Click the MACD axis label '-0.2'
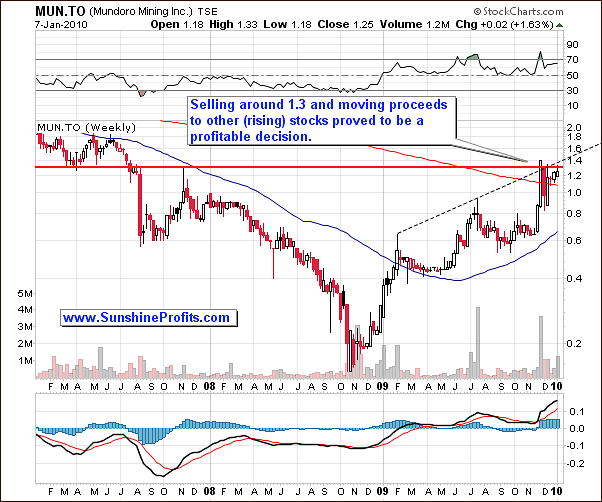Image resolution: width=602 pixels, height=502 pixels. pyautogui.click(x=575, y=464)
